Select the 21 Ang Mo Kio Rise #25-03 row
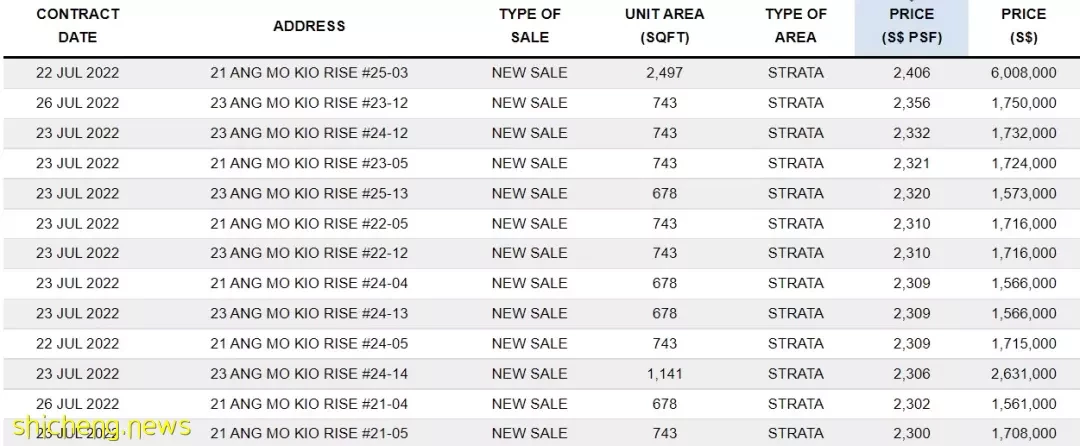Screen dimensions: 1080x446 coord(540,73)
